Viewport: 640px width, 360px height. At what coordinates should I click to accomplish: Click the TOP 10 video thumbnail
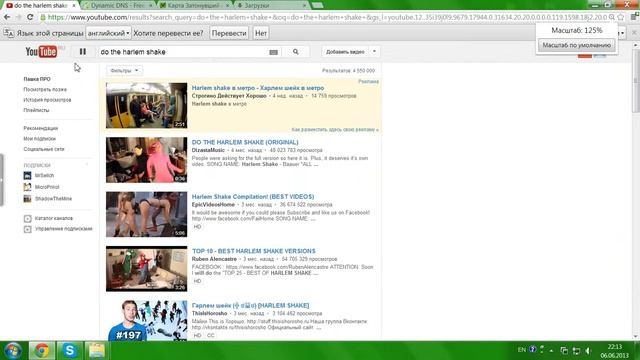coord(147,269)
